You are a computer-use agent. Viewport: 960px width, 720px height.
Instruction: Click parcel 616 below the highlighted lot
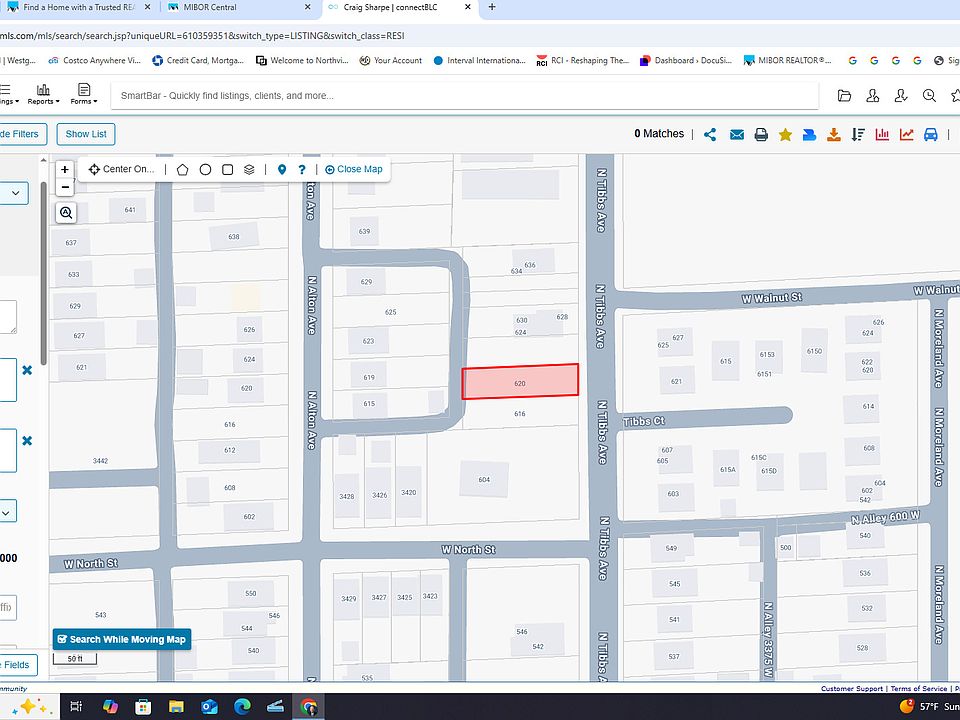520,414
